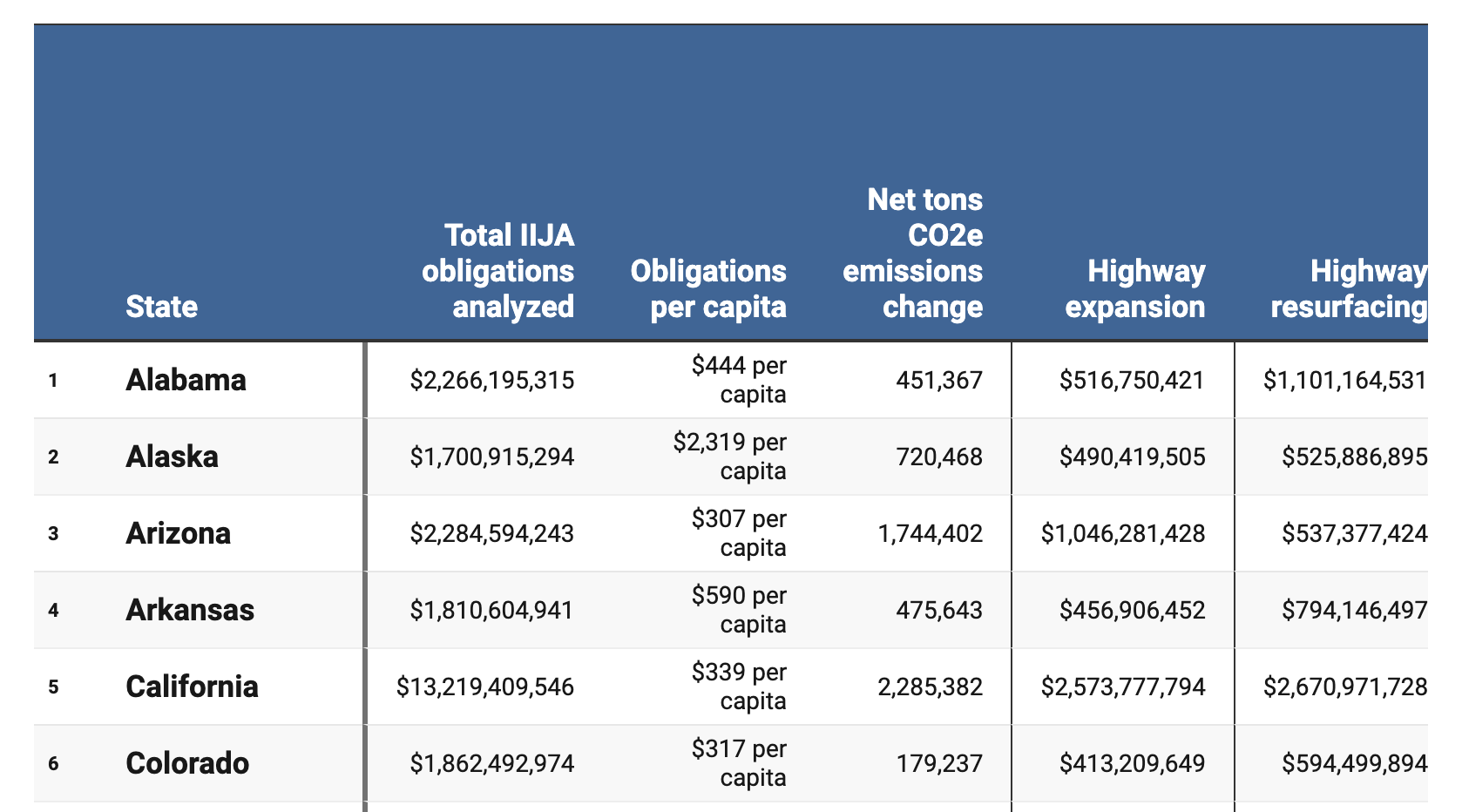This screenshot has height=812, width=1462.
Task: Click Arkansas's total obligations $1,810,604,941
Action: (492, 610)
